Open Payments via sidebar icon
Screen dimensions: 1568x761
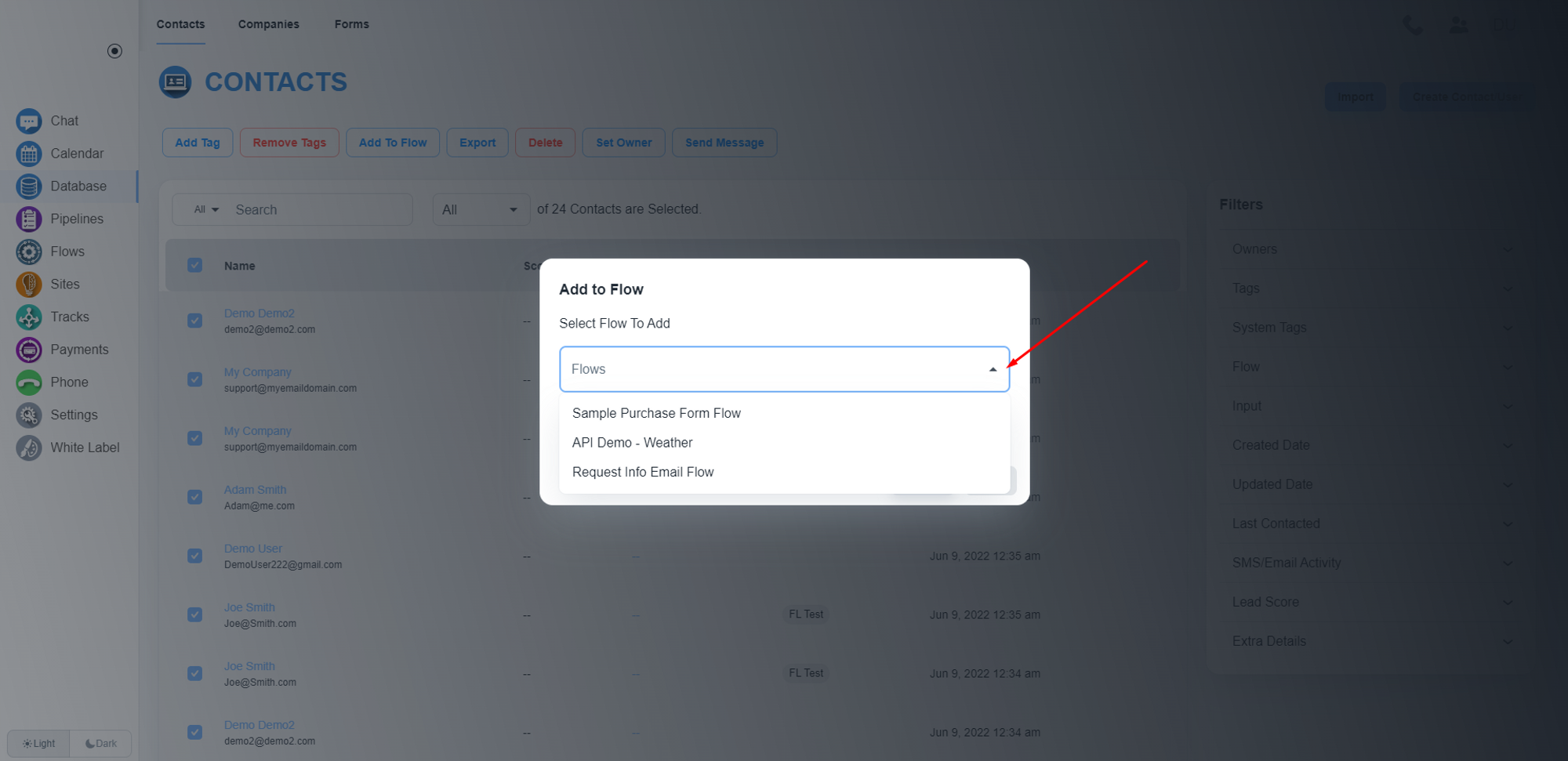click(x=29, y=350)
